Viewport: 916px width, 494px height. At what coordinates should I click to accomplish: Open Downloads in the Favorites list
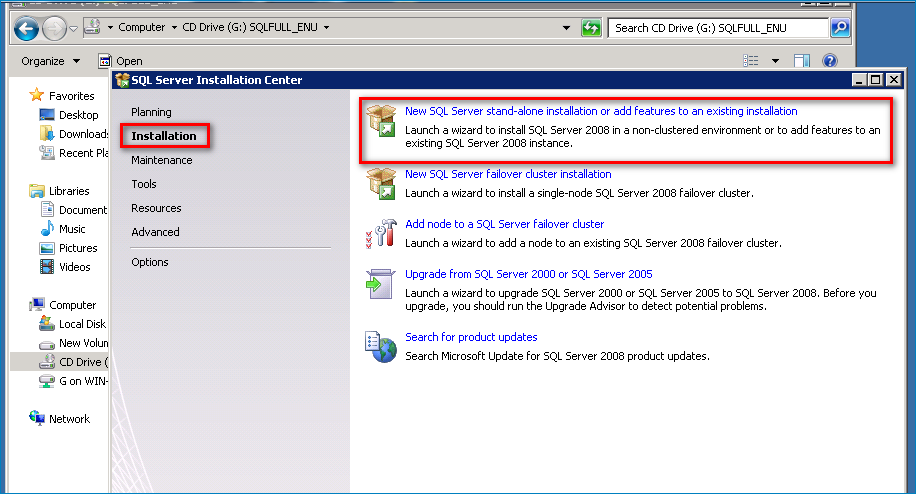click(84, 134)
